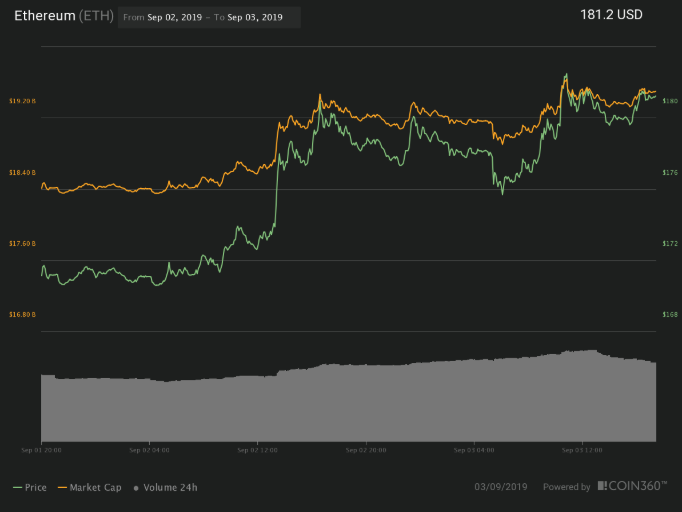Click the gray Volume 24h dot marker

pyautogui.click(x=136, y=489)
